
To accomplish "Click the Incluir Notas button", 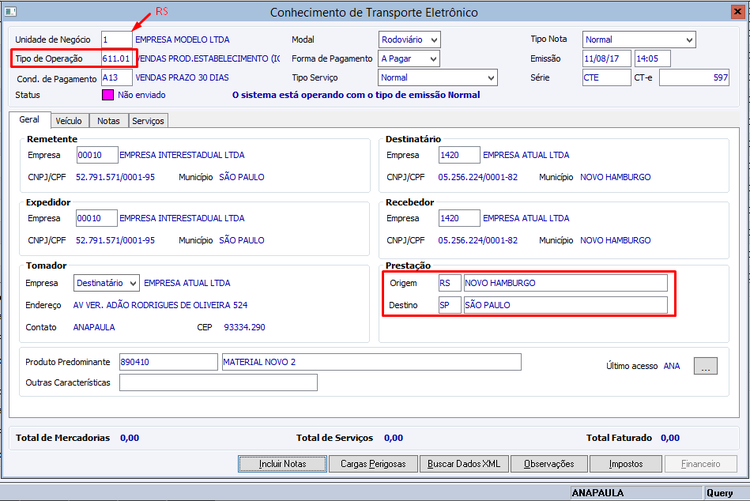I will coord(283,464).
